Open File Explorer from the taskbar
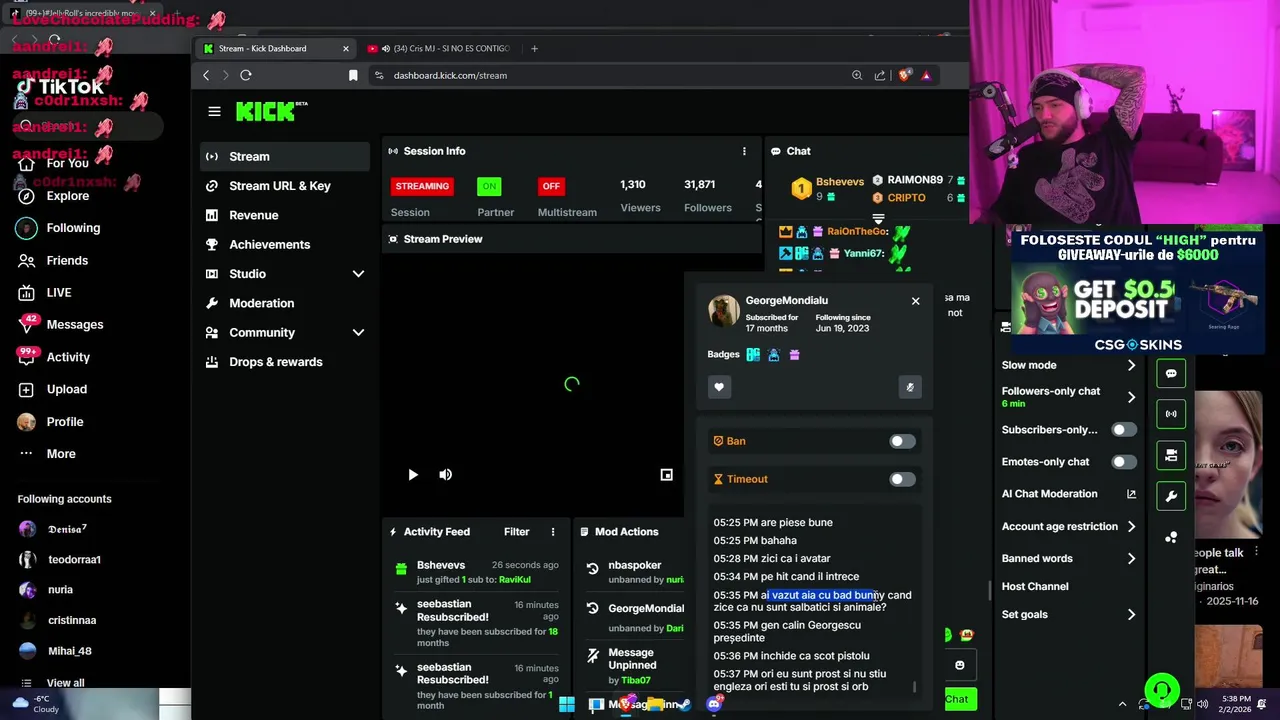The width and height of the screenshot is (1280, 720). 655,704
